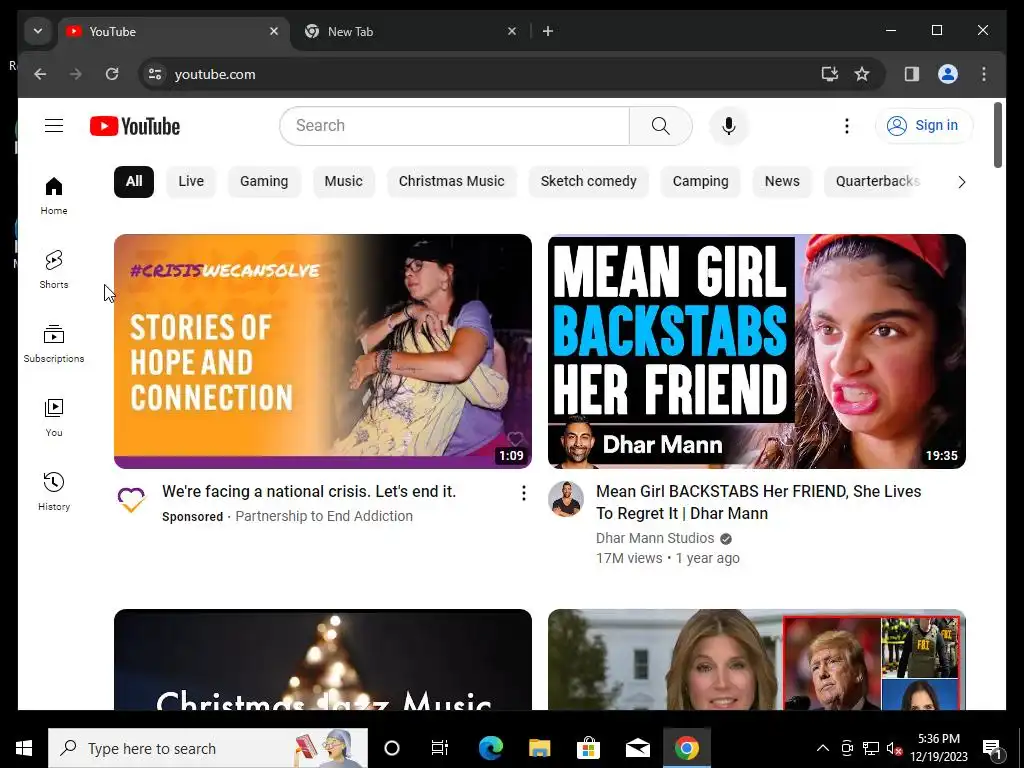1024x768 pixels.
Task: Open the 5:36 PM taskbar clock
Action: [938, 748]
